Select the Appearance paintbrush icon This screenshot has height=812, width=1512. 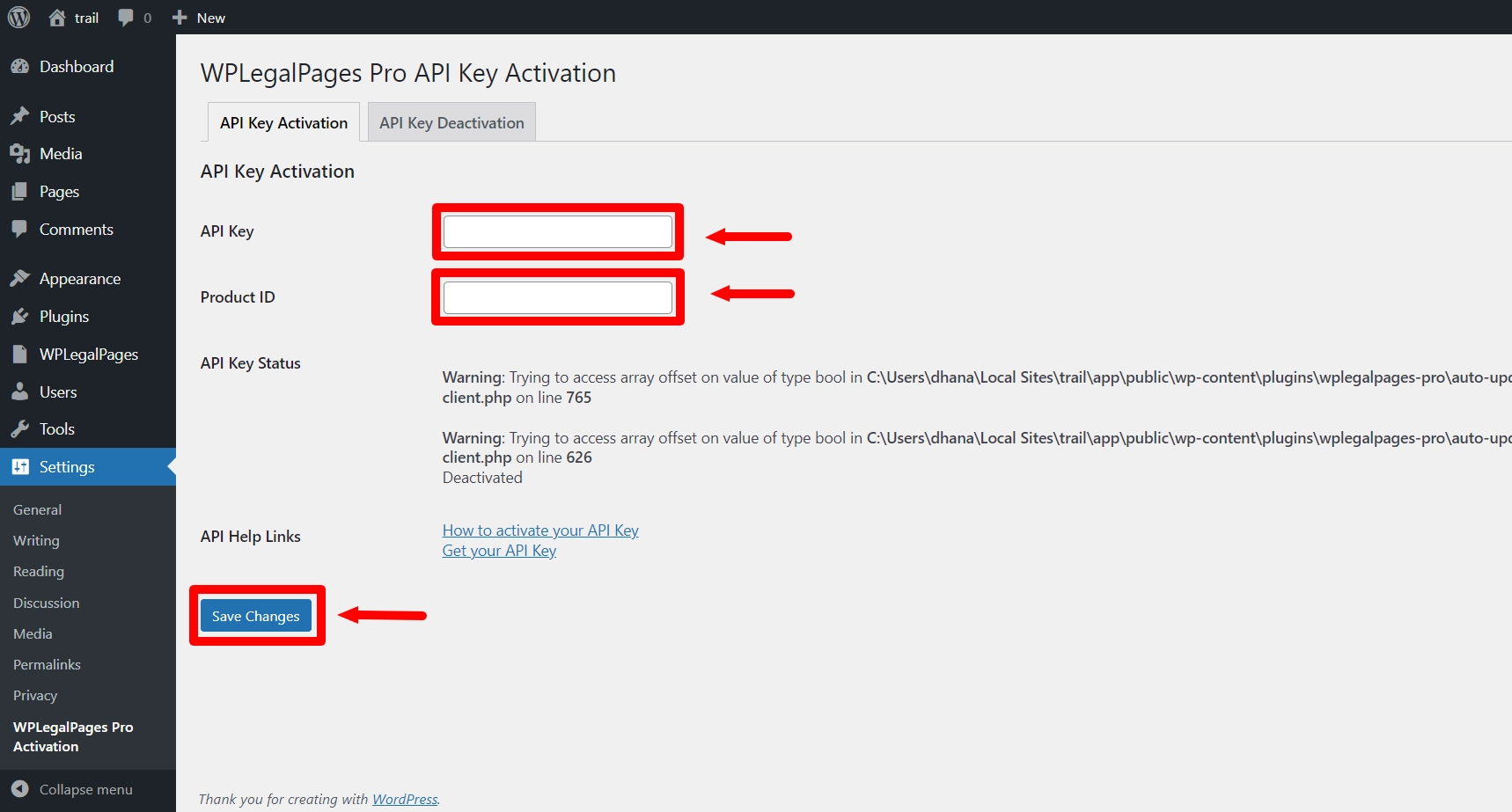tap(21, 278)
